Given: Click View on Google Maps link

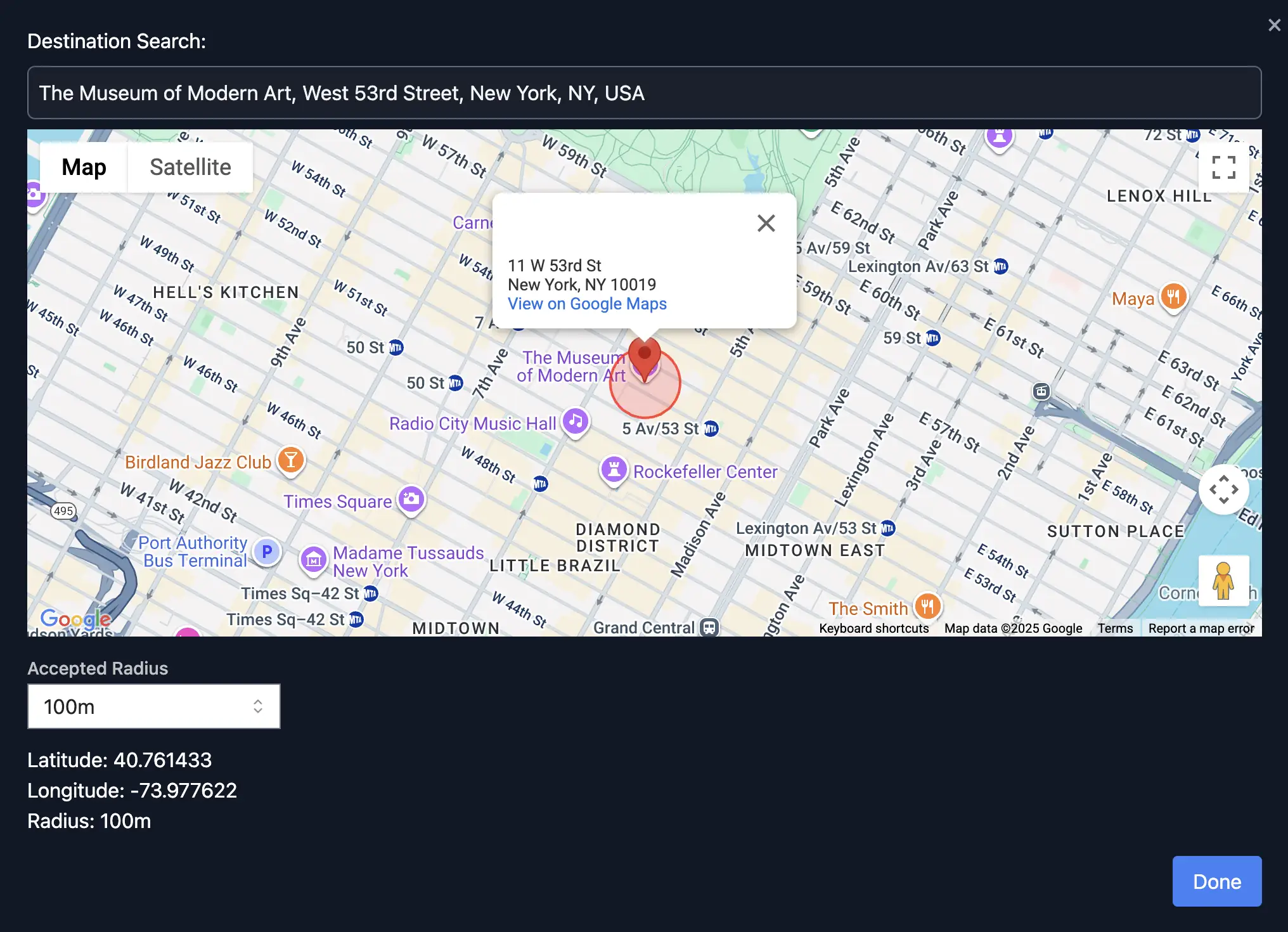Looking at the screenshot, I should click(587, 304).
